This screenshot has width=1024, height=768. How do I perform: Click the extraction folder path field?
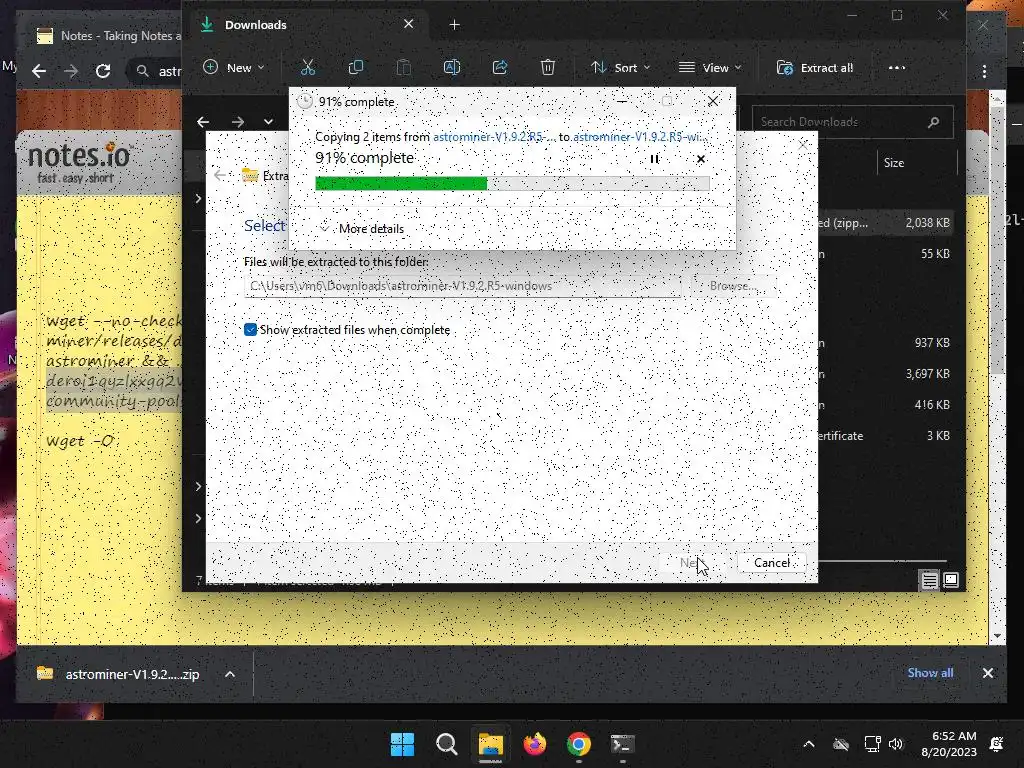462,286
